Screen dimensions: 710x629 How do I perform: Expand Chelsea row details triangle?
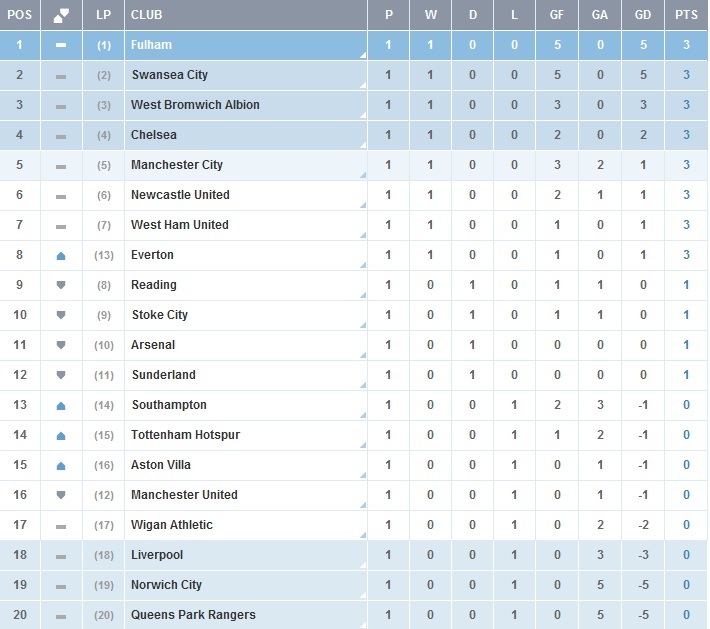pos(363,145)
